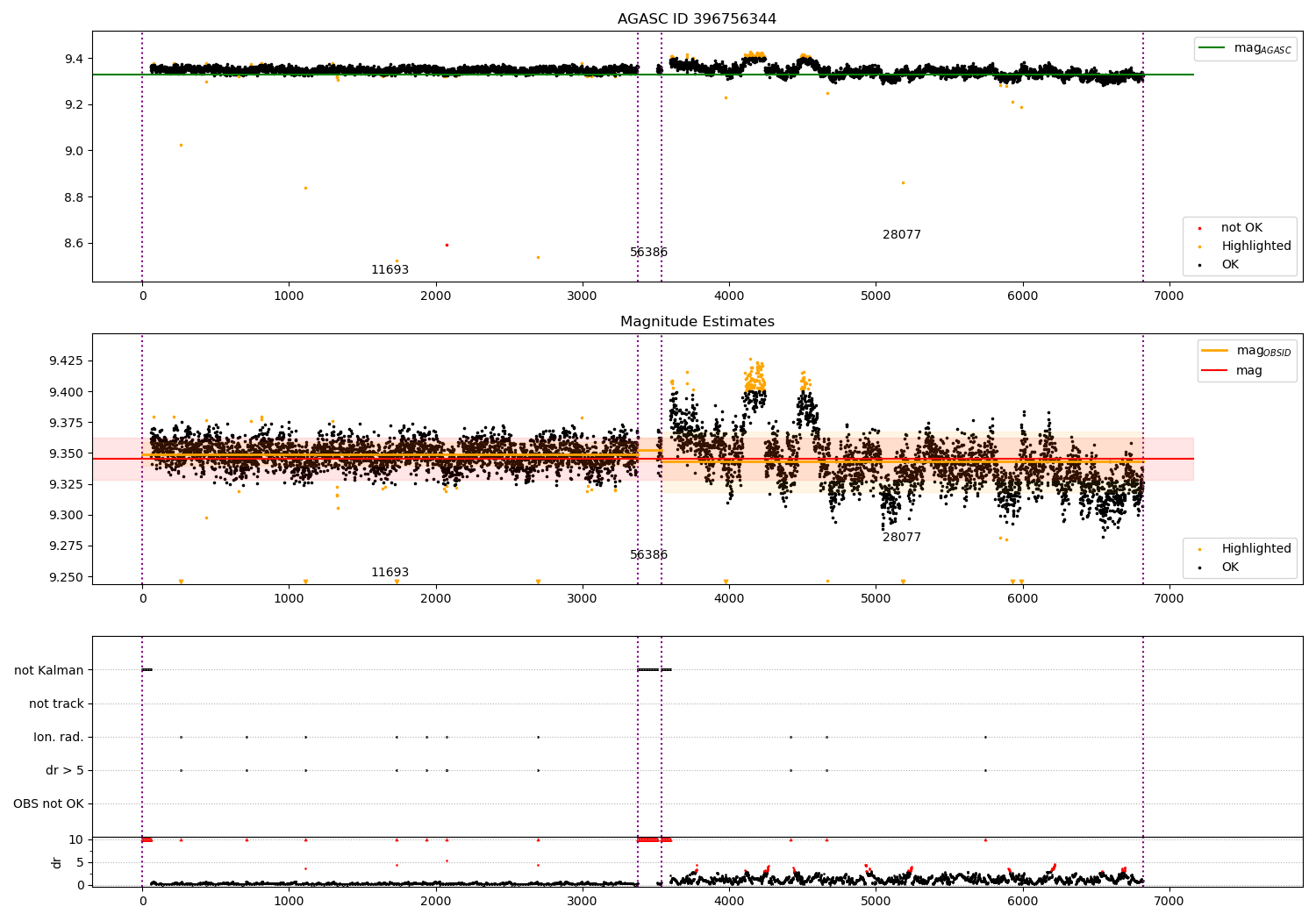Click the orange outlier at 9.02 in top plot
The width and height of the screenshot is (1316, 921).
pos(181,145)
